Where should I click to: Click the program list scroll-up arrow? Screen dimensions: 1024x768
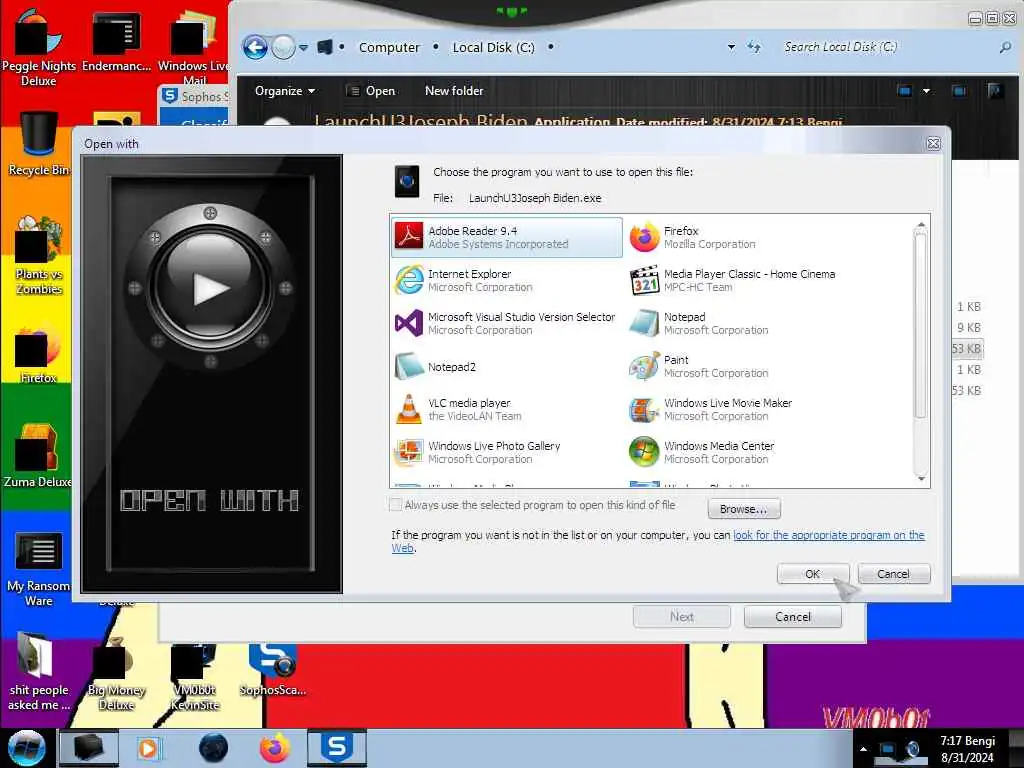tap(921, 225)
